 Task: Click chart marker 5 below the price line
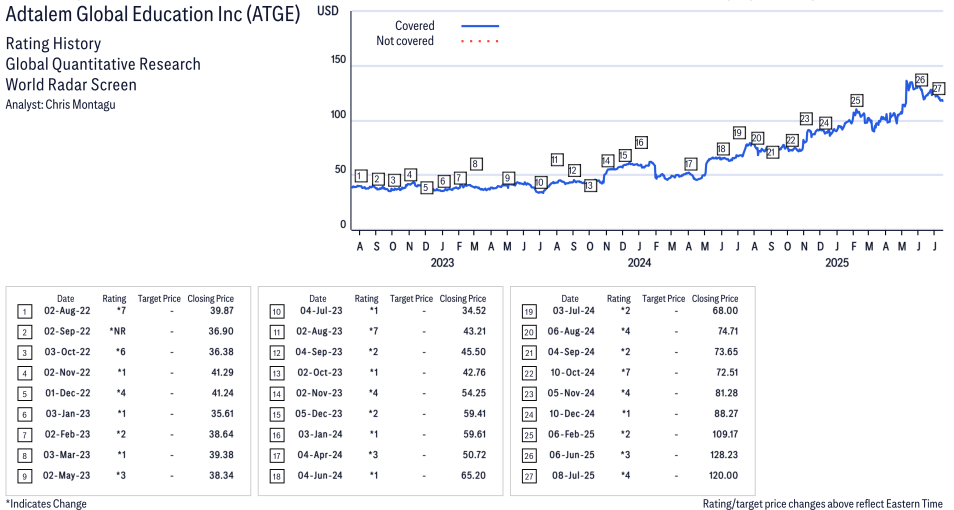pyautogui.click(x=427, y=188)
